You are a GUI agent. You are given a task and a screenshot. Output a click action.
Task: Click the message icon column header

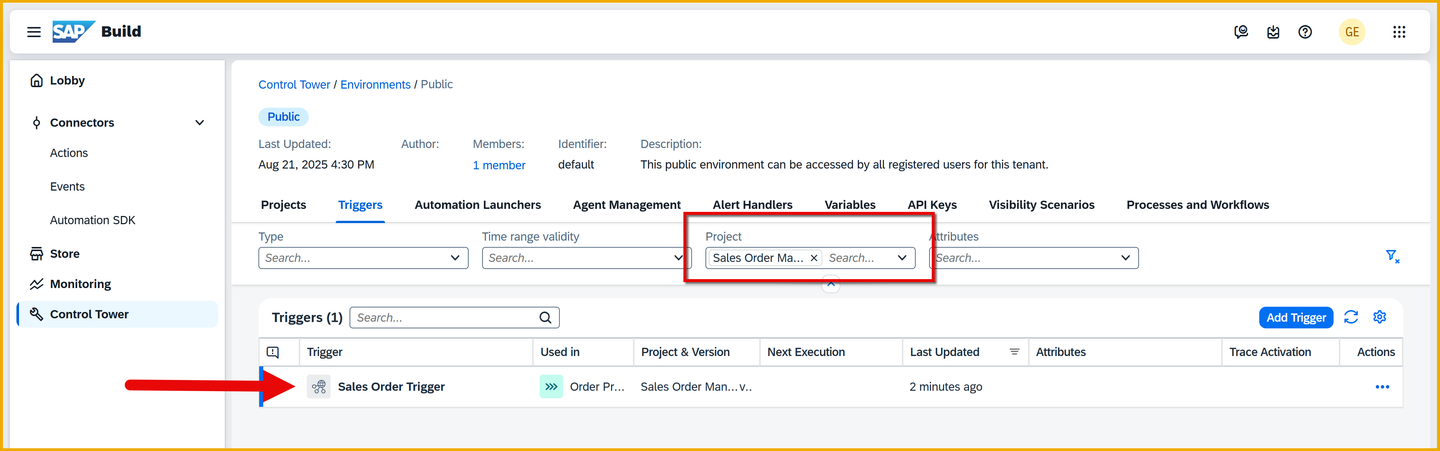[x=274, y=352]
